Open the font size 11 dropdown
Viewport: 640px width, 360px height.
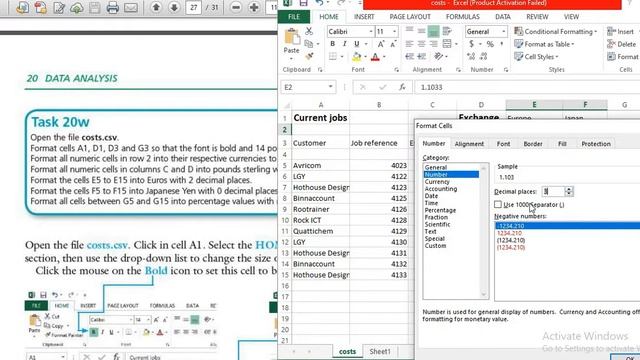(394, 31)
